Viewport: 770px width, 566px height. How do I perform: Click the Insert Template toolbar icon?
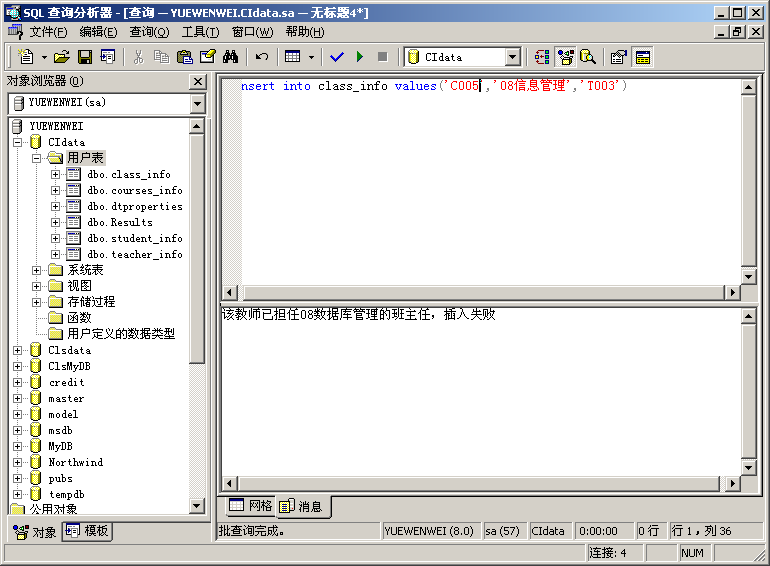click(108, 57)
